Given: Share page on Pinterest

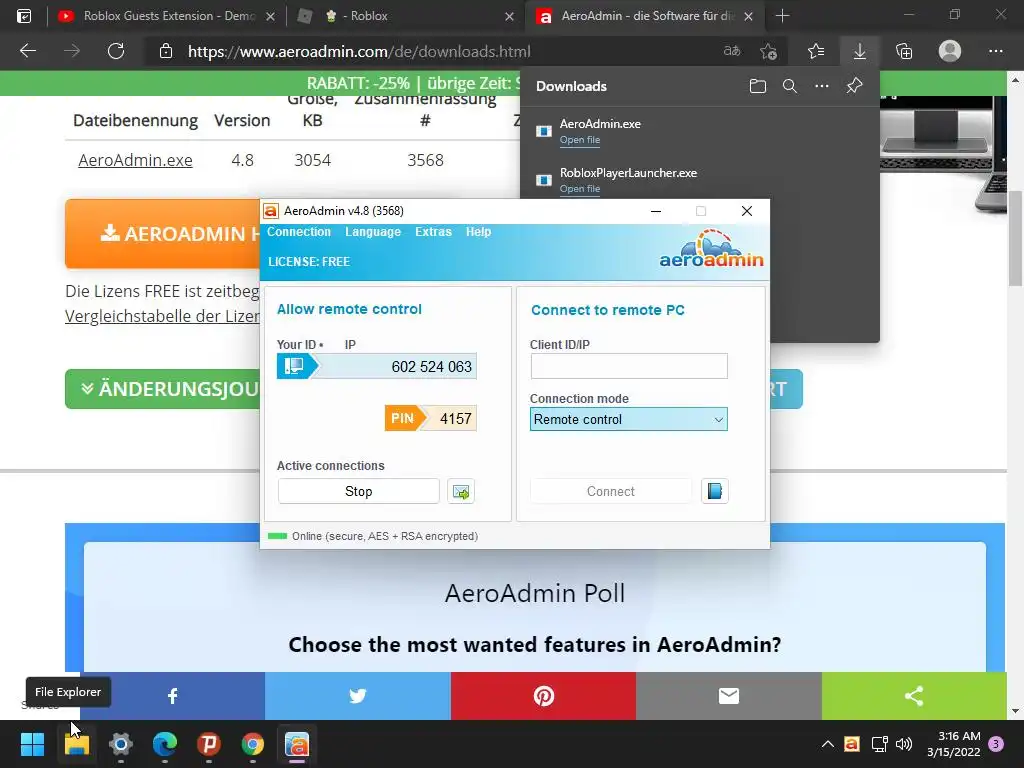Looking at the screenshot, I should (543, 696).
